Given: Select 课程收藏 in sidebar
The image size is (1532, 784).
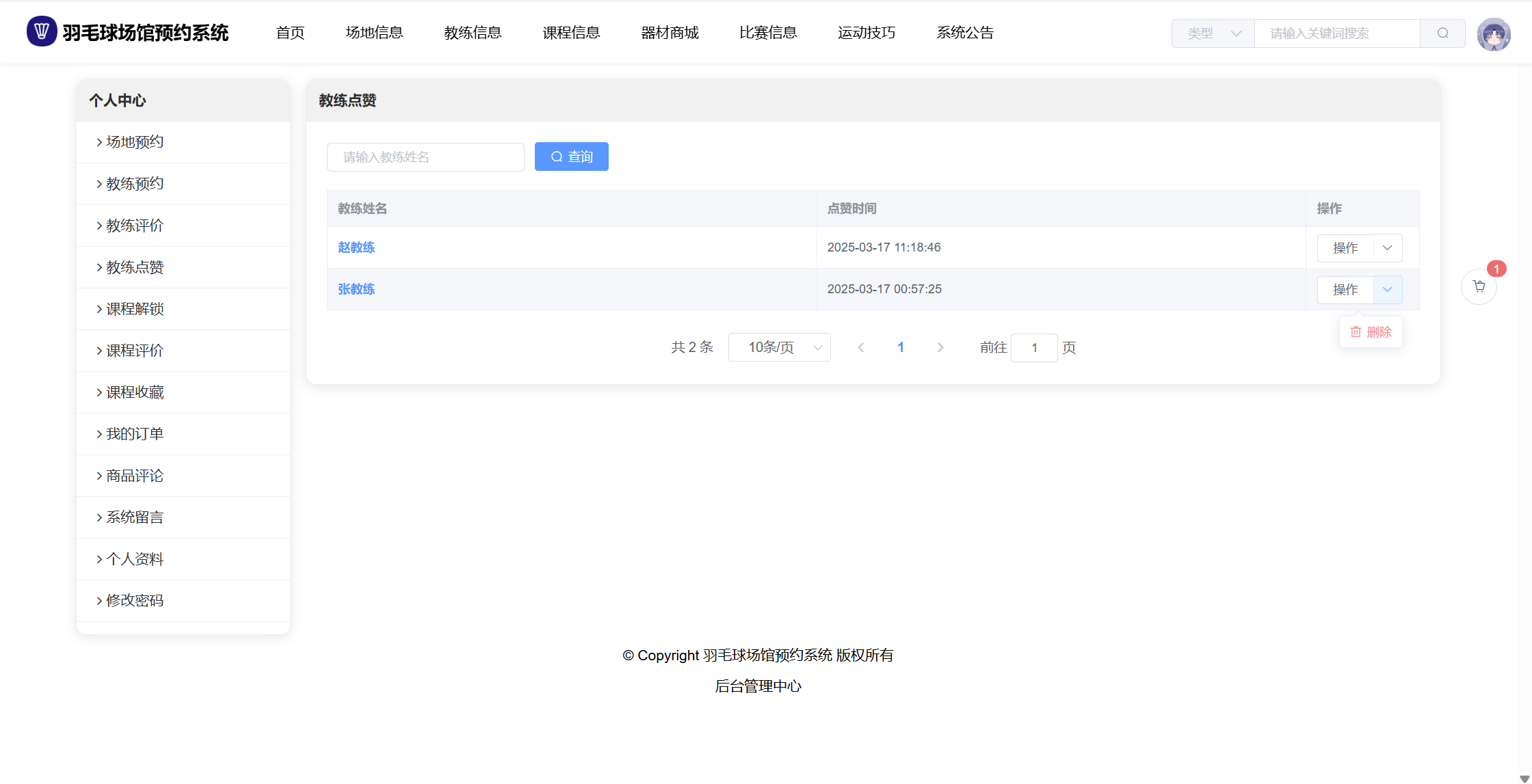Looking at the screenshot, I should click(135, 392).
